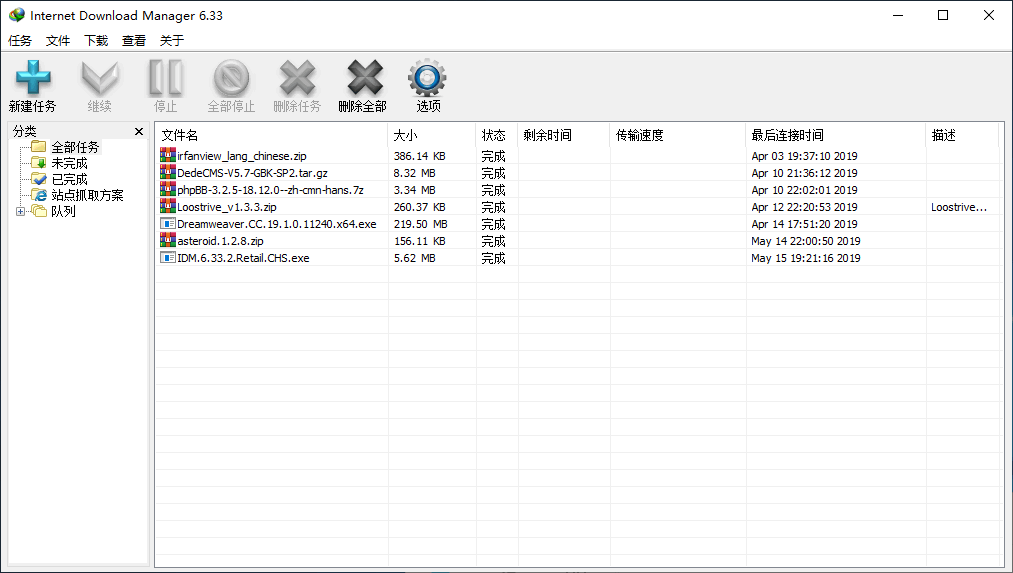Image resolution: width=1013 pixels, height=573 pixels.
Task: Click the 已完成 checkmark folder icon
Action: [x=39, y=179]
